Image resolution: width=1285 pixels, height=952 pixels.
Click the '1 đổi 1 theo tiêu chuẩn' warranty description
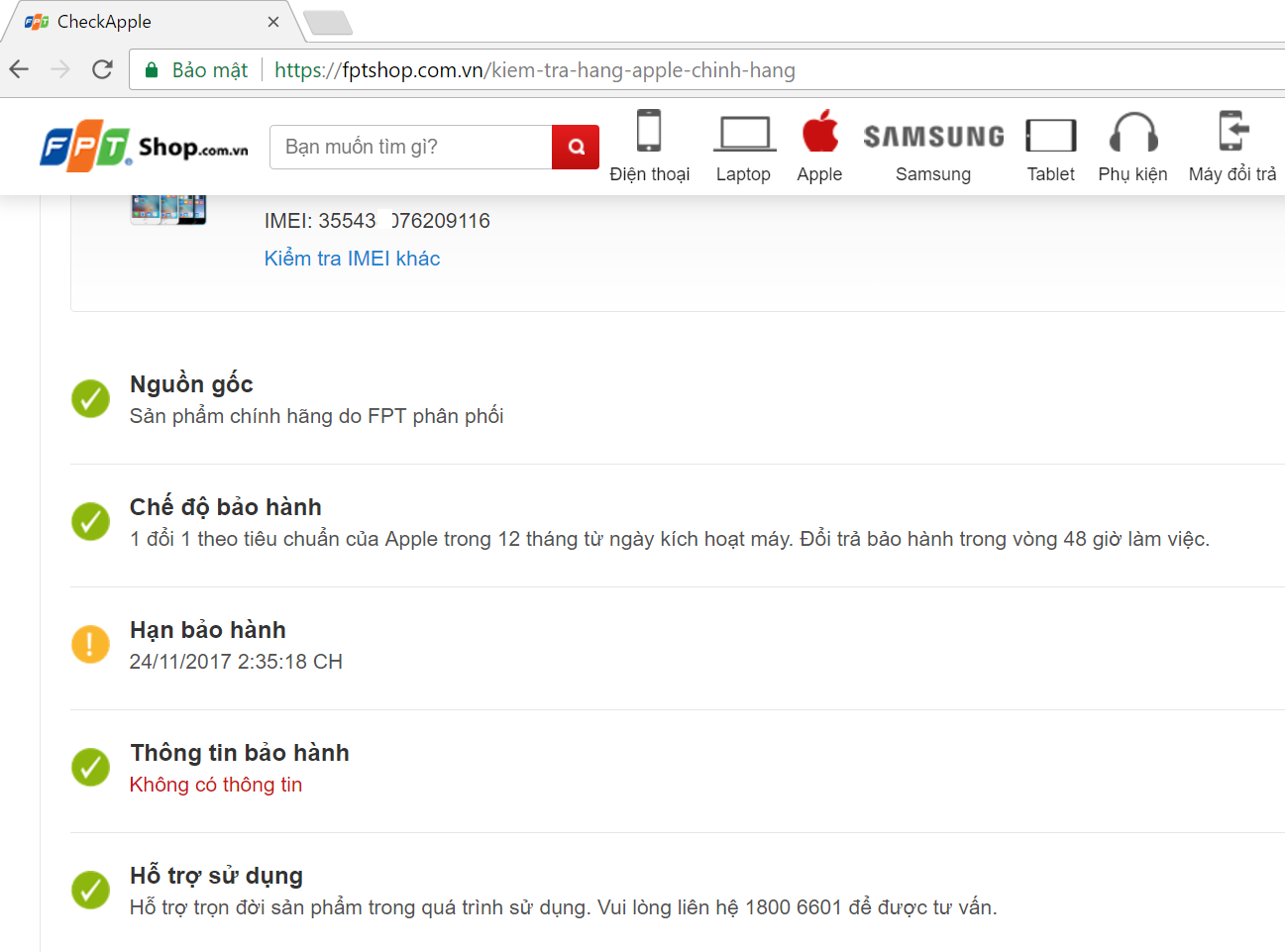[x=670, y=539]
